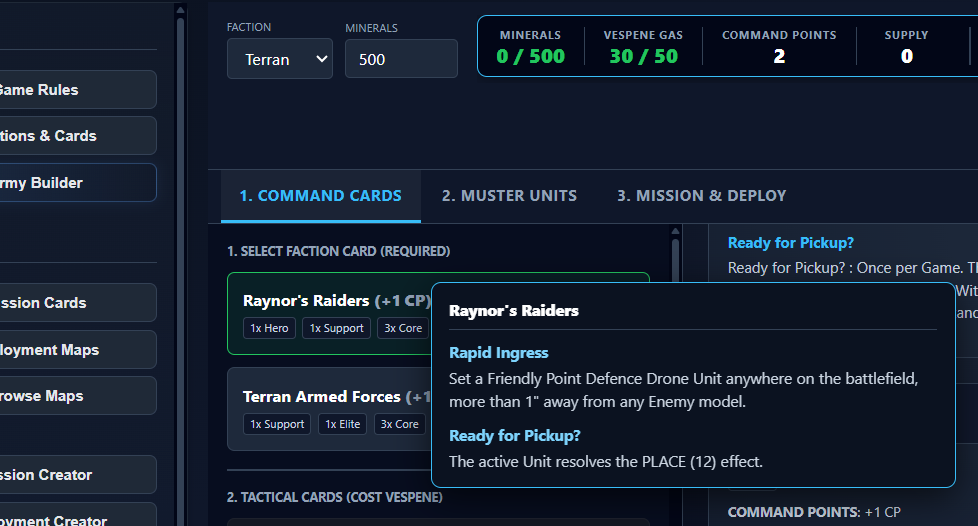Click the Raynor's Raiders title in the tooltip

pyautogui.click(x=514, y=311)
